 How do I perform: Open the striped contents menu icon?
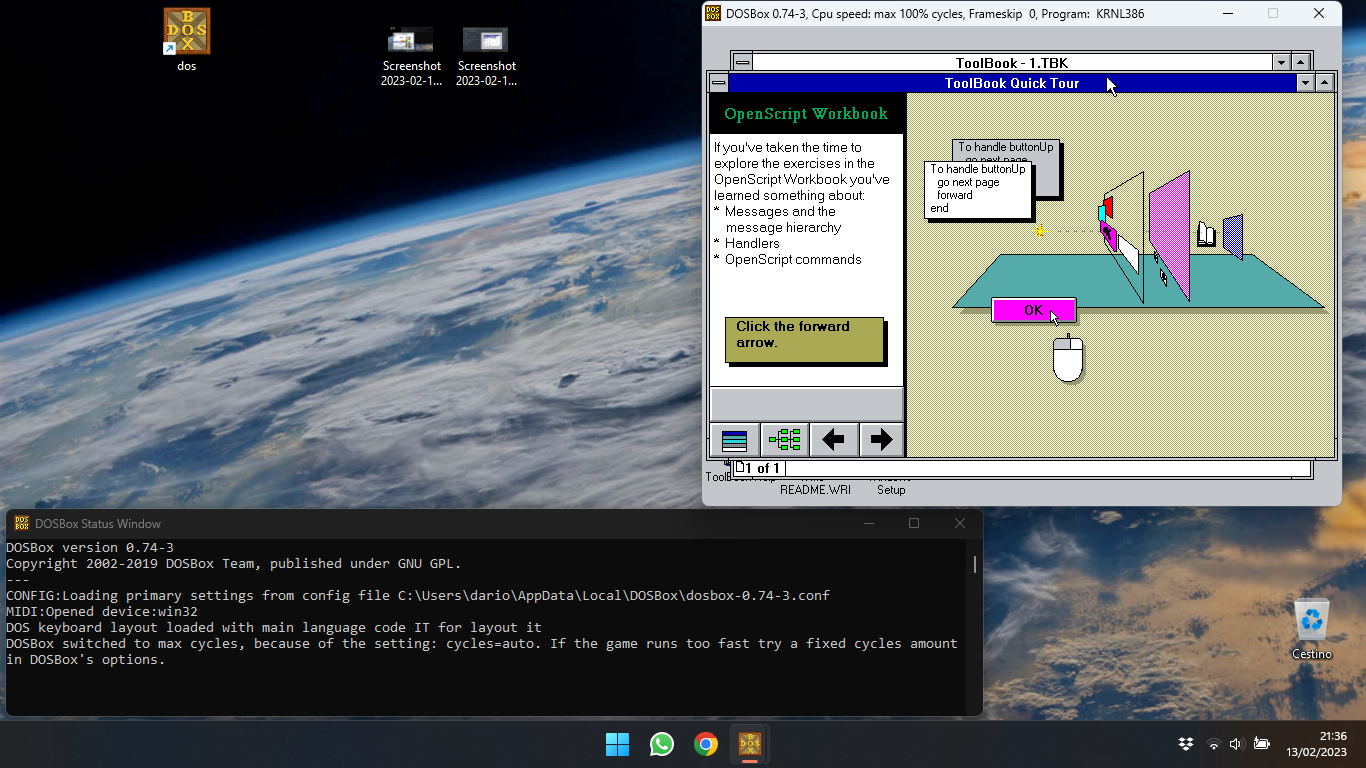(735, 439)
